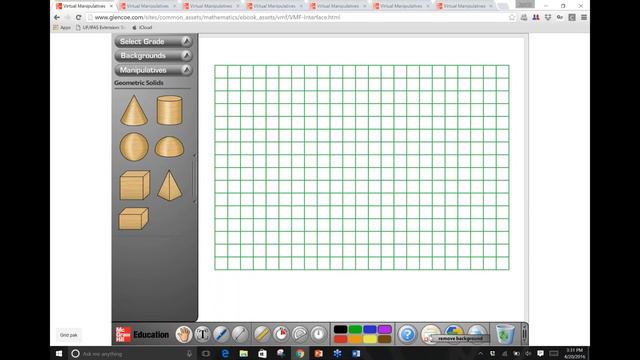The width and height of the screenshot is (640, 360).
Task: Open Microsoft Edge from taskbar
Action: click(x=225, y=353)
